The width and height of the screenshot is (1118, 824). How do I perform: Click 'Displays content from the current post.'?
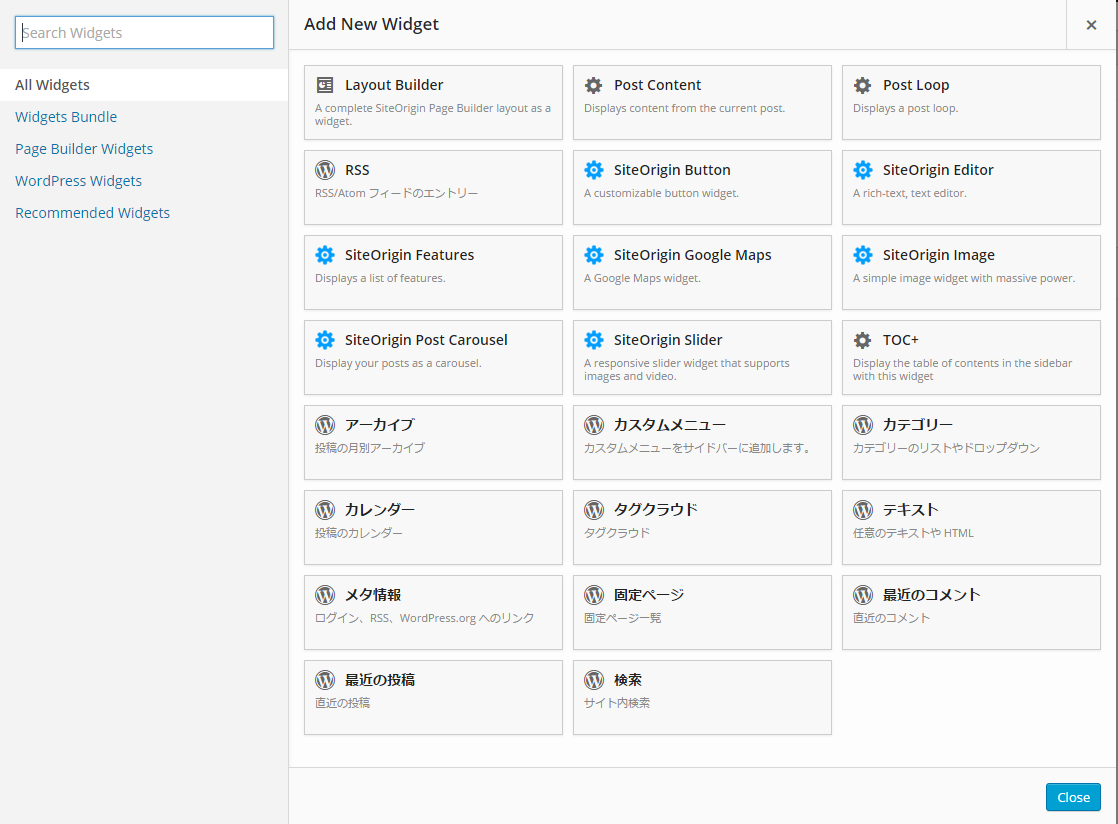click(x=684, y=108)
